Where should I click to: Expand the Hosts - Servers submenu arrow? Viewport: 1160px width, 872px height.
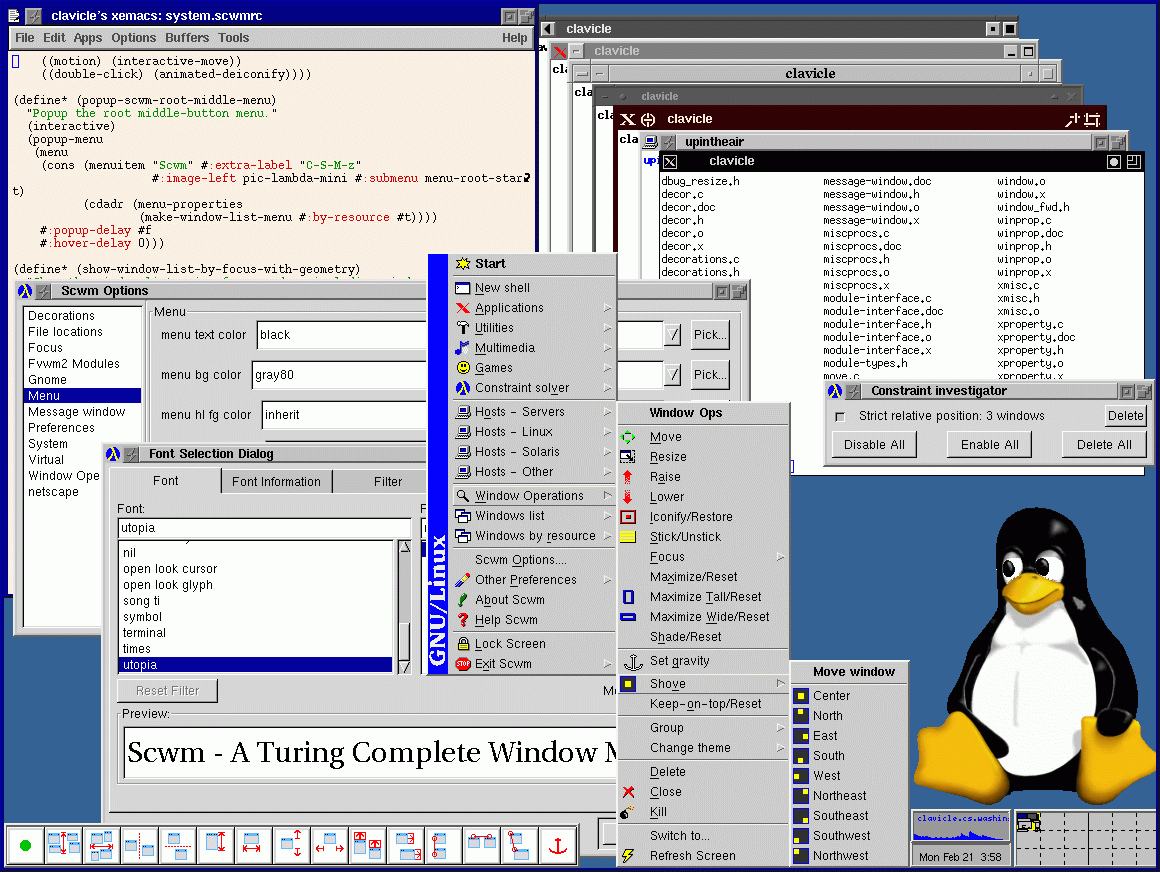[x=607, y=412]
